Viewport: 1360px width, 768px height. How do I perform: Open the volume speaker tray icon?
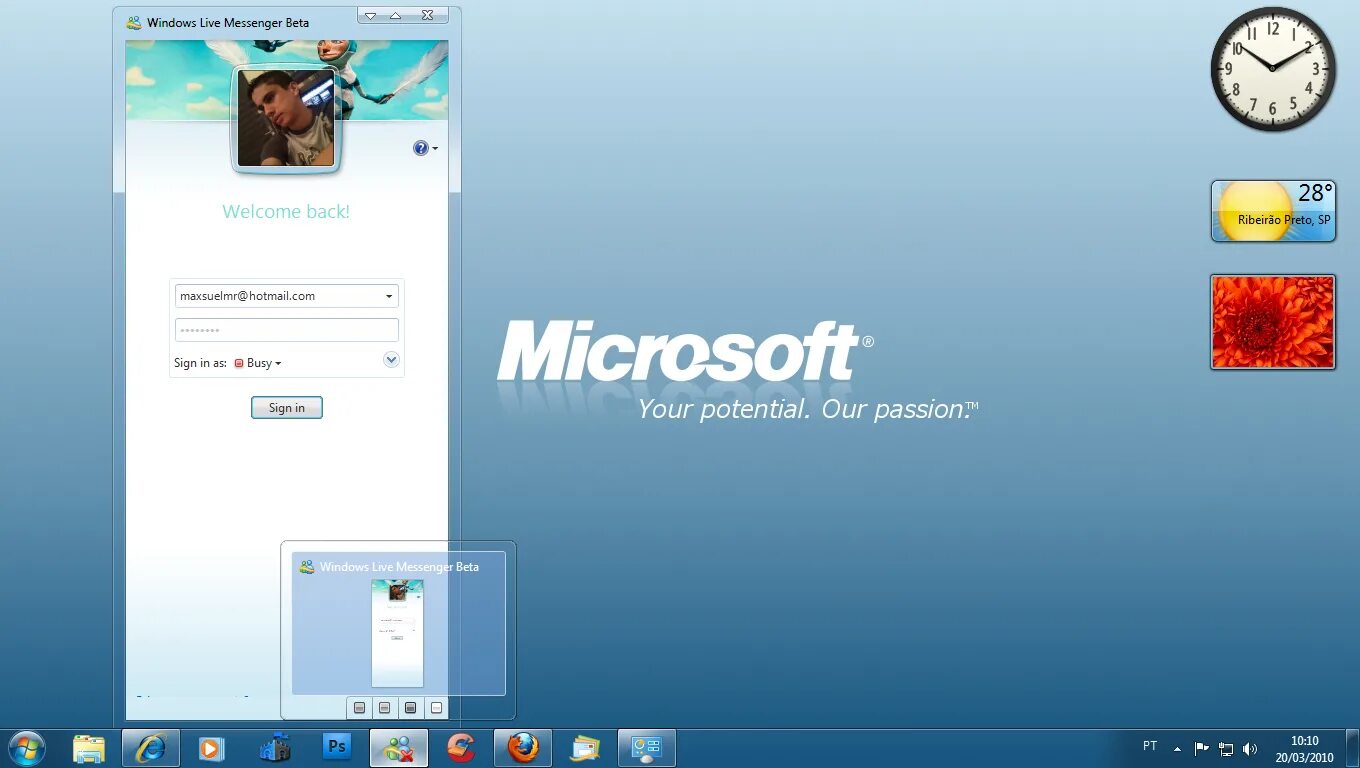1250,748
